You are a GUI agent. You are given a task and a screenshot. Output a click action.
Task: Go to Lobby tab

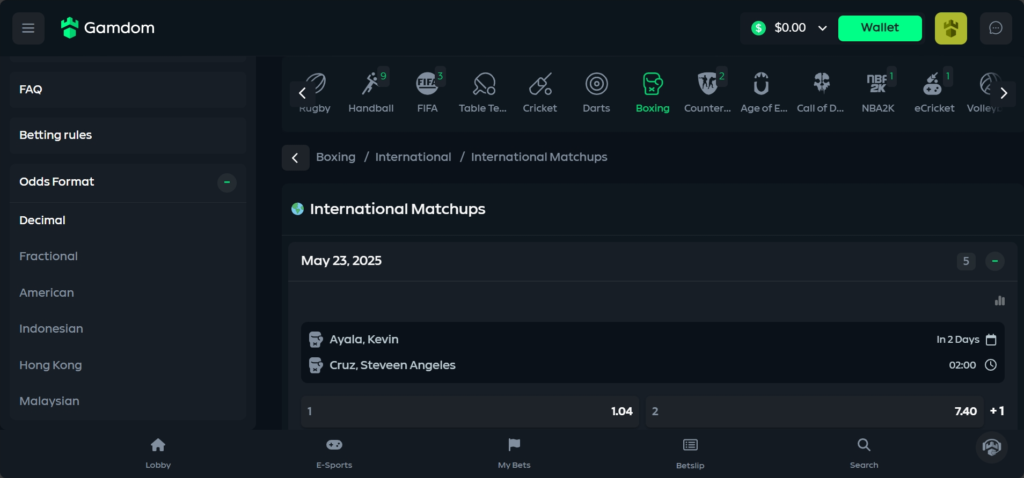point(158,453)
